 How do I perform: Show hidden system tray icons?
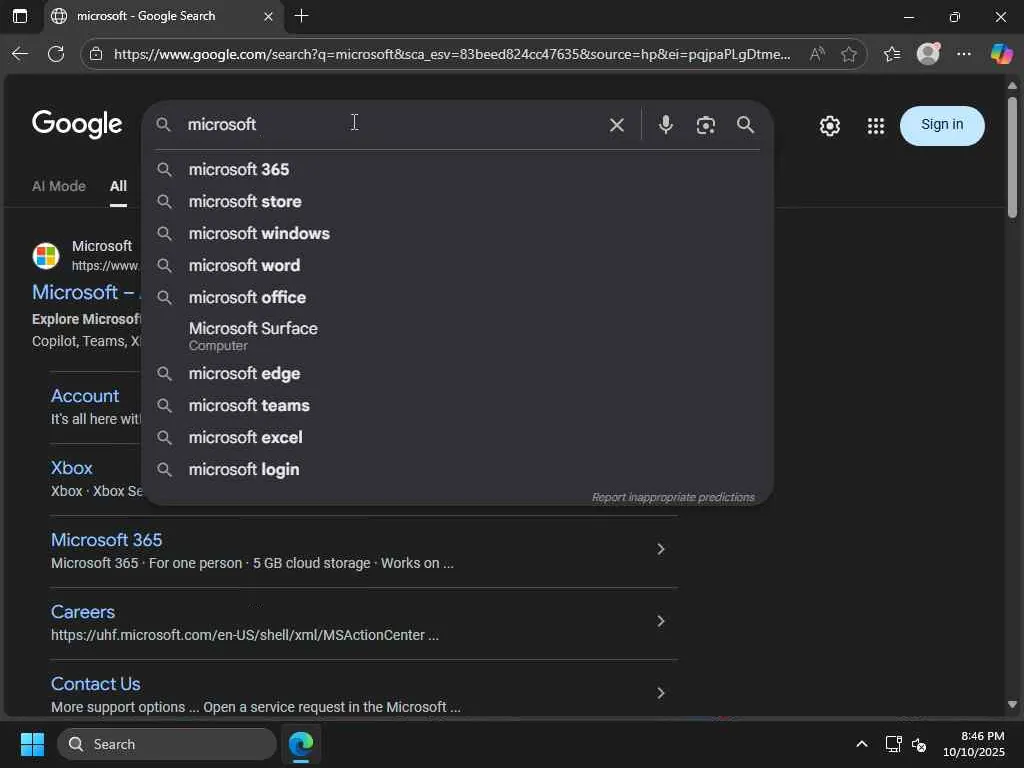pos(861,744)
